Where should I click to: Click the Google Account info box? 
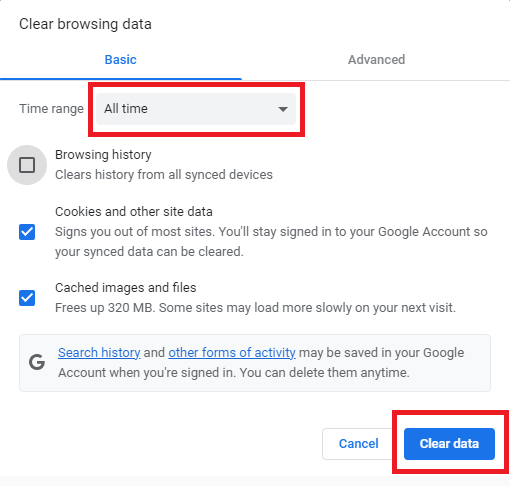point(255,363)
